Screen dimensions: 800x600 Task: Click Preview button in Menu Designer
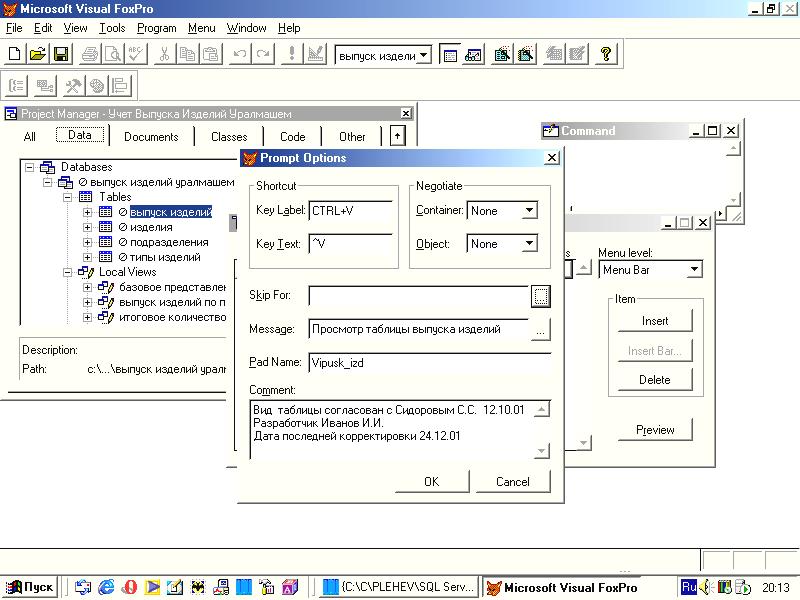coord(655,430)
